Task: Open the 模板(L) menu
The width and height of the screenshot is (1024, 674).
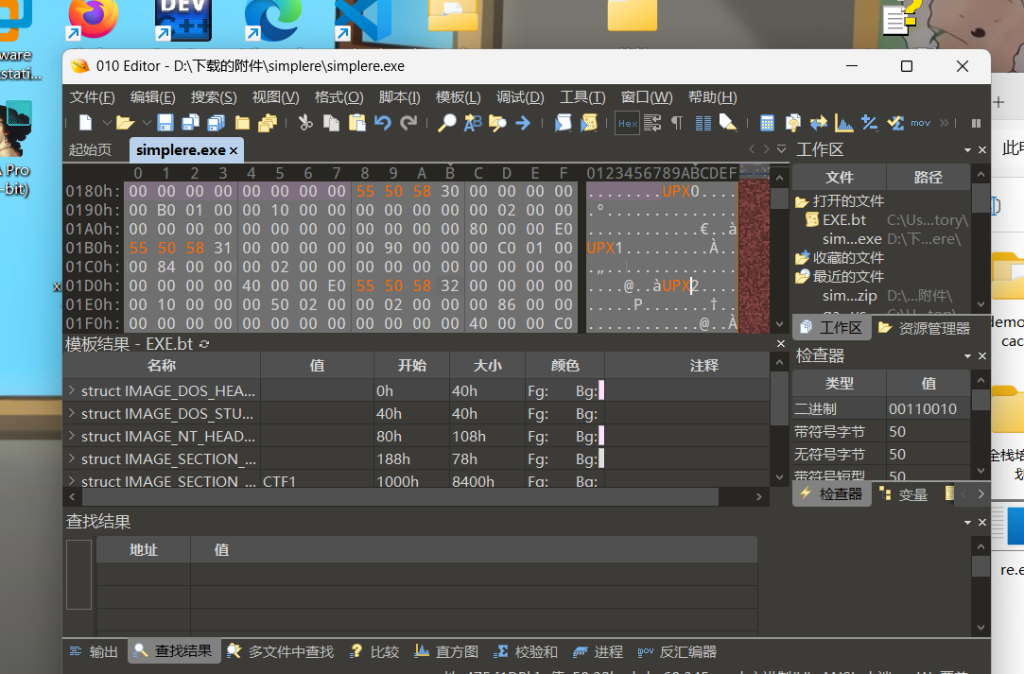Action: click(x=458, y=97)
